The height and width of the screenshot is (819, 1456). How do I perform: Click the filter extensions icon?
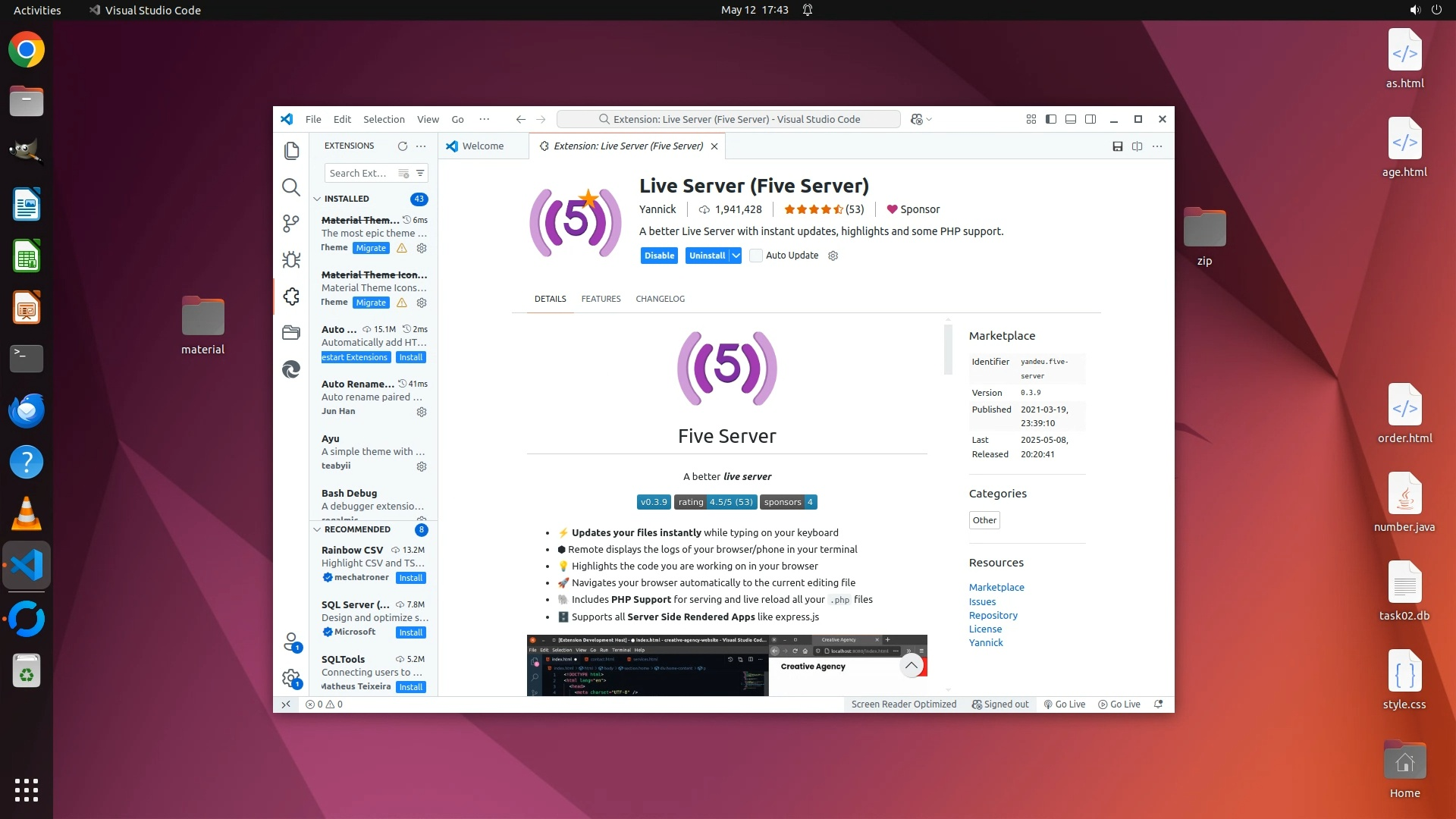[x=420, y=173]
